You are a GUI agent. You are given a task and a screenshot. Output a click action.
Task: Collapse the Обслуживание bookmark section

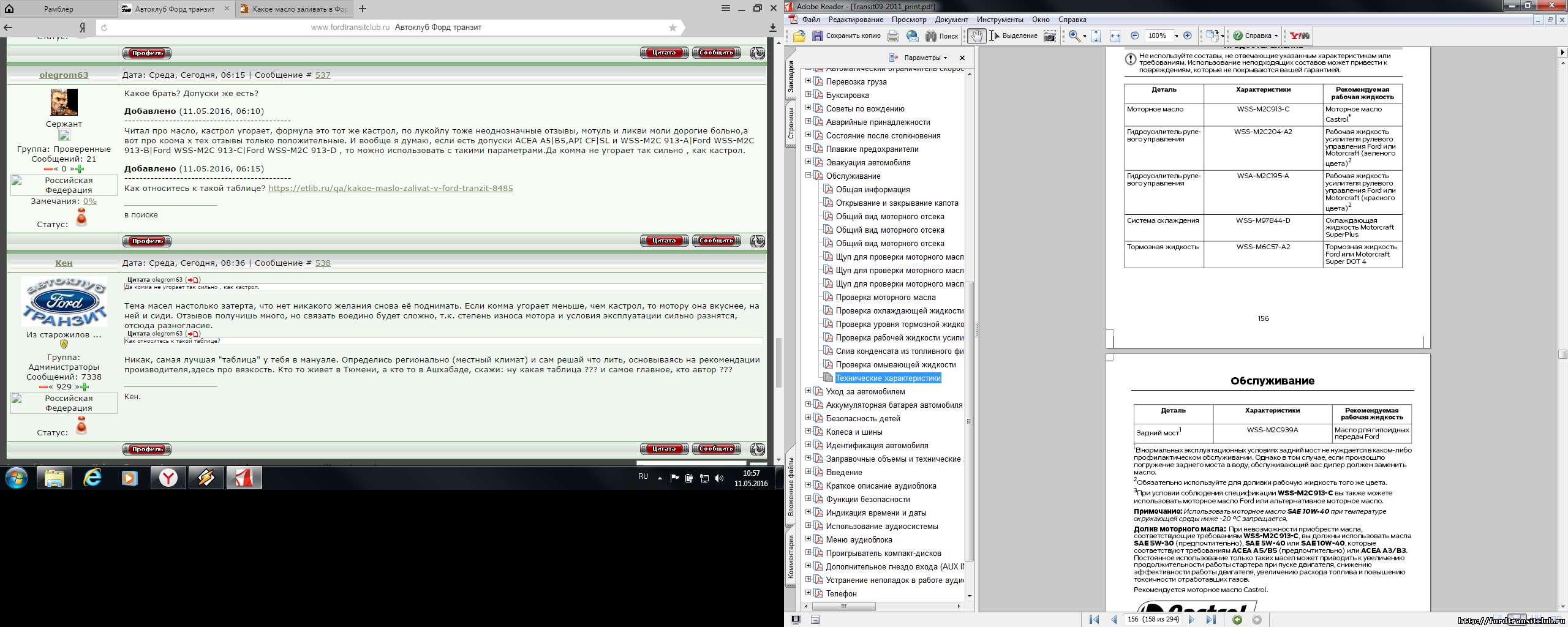[808, 175]
